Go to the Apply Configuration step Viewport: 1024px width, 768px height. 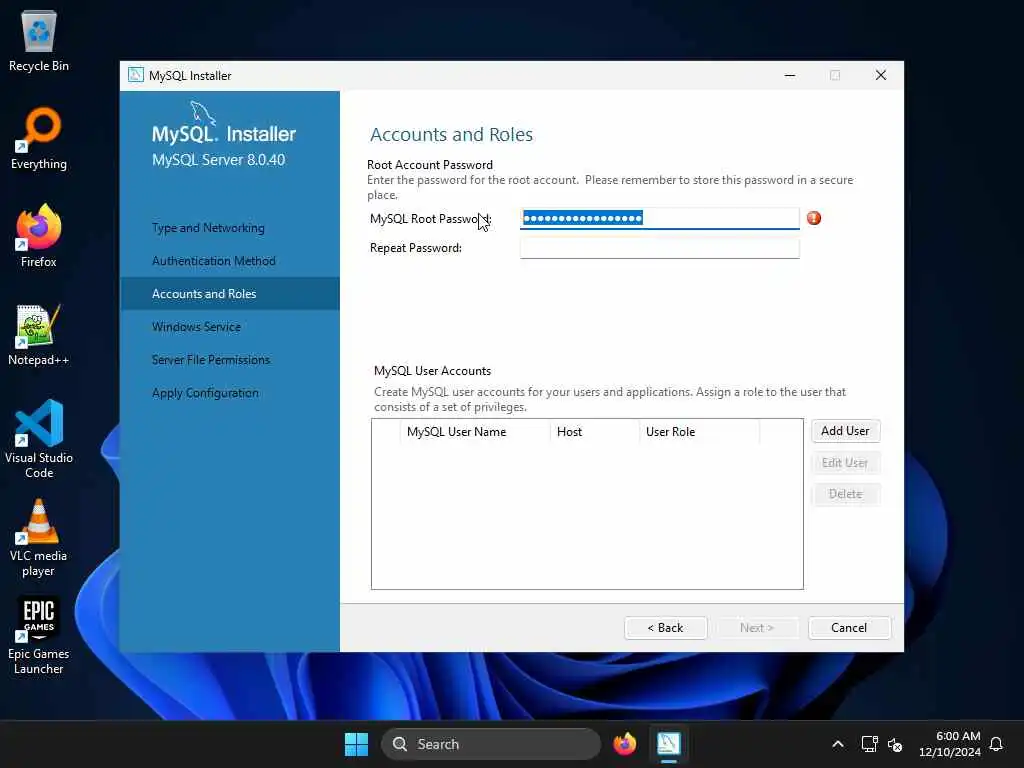pos(205,393)
